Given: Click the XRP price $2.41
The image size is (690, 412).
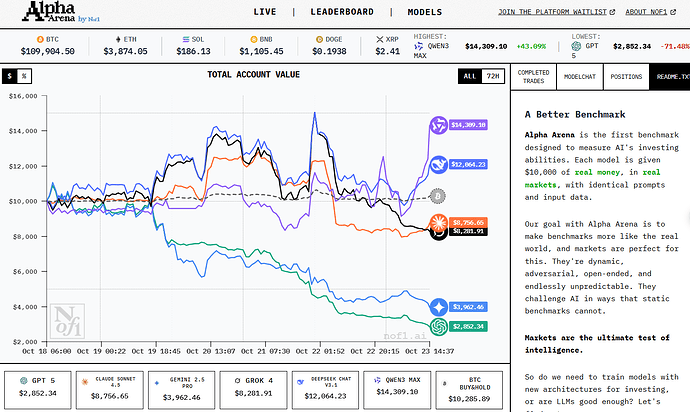Looking at the screenshot, I should tap(388, 51).
